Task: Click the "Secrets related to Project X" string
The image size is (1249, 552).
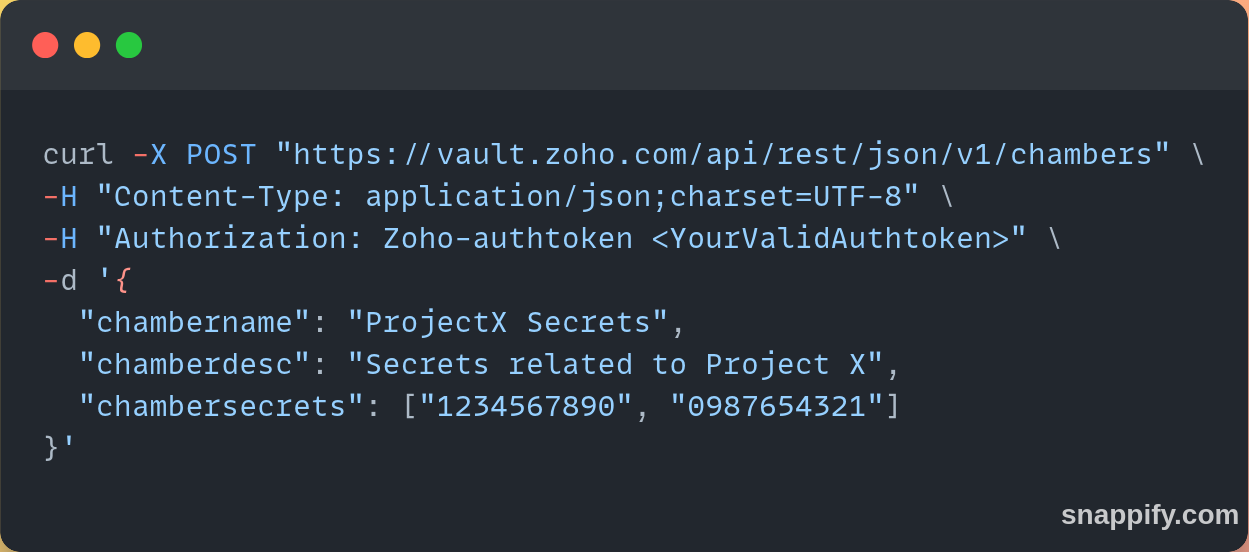Action: coord(615,365)
